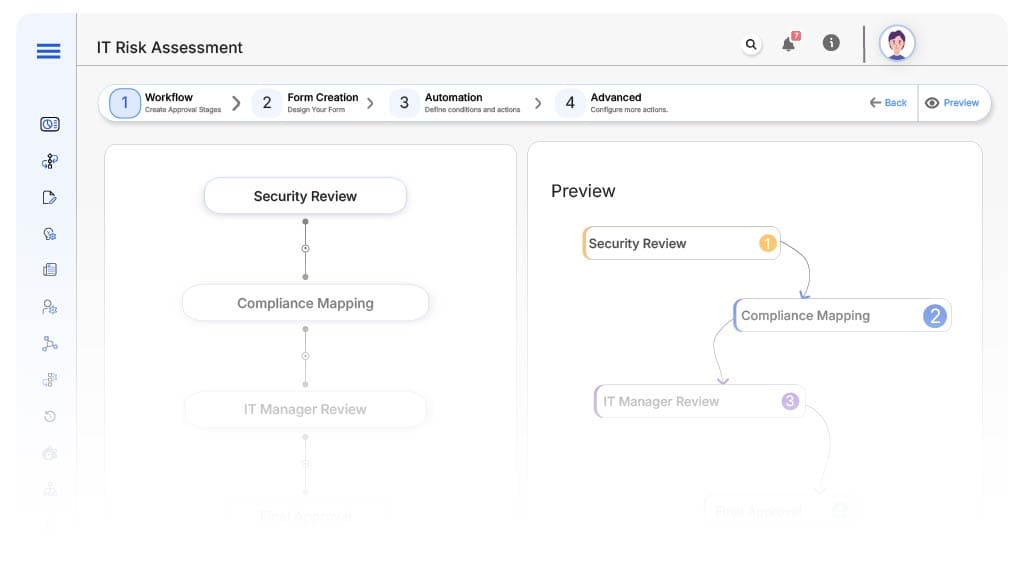Click the document edit sidebar icon

tap(50, 197)
